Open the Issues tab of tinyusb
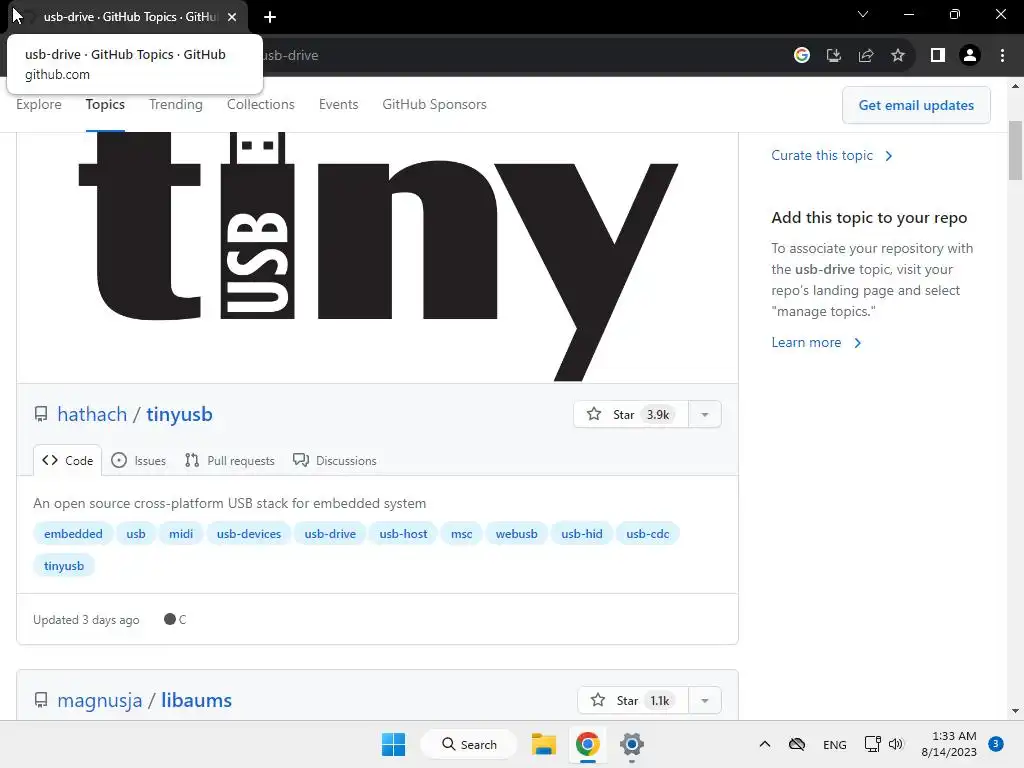The width and height of the screenshot is (1024, 768). tap(138, 460)
